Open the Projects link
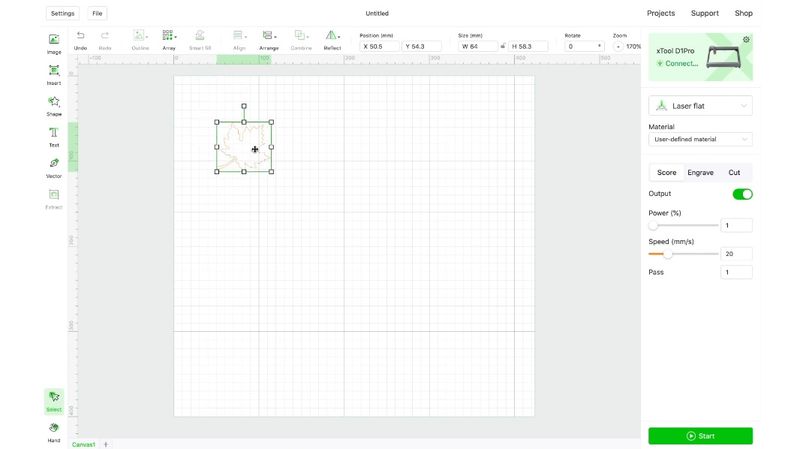Screen dimensions: 800x449 [660, 14]
